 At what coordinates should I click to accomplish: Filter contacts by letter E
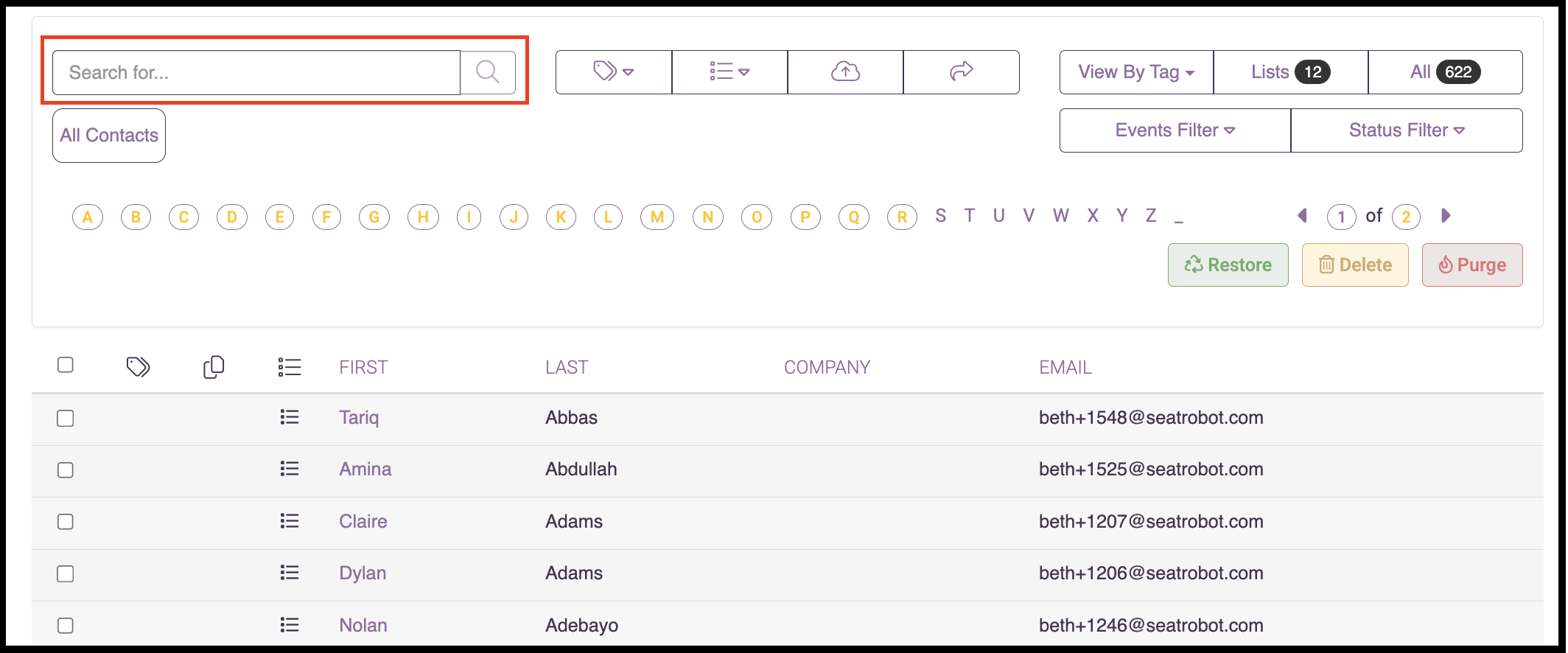[x=279, y=217]
